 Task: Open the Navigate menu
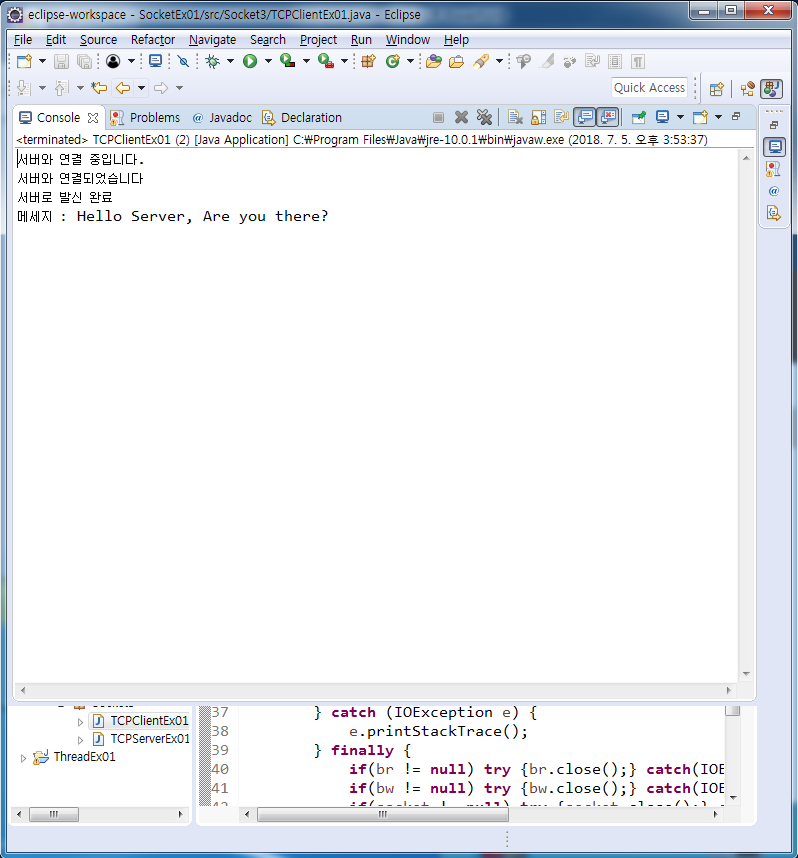(x=212, y=39)
